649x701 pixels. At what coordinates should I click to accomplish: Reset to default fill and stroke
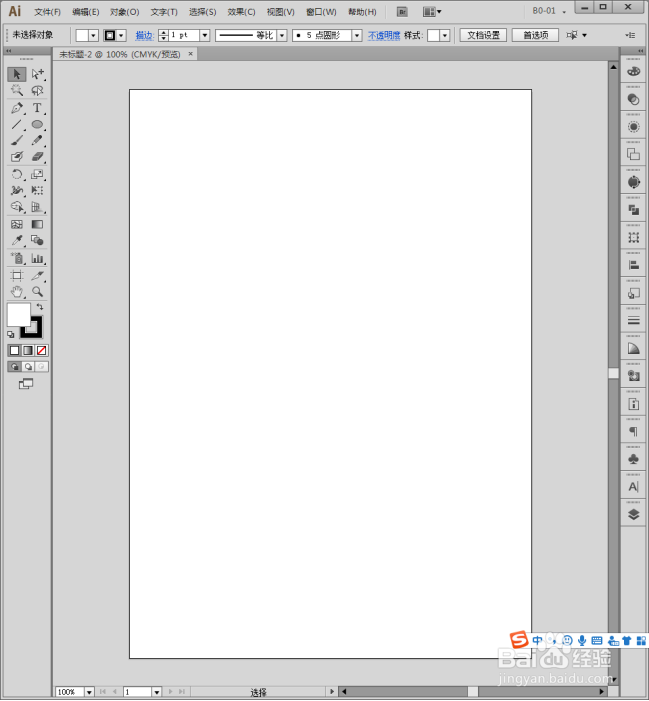point(11,334)
